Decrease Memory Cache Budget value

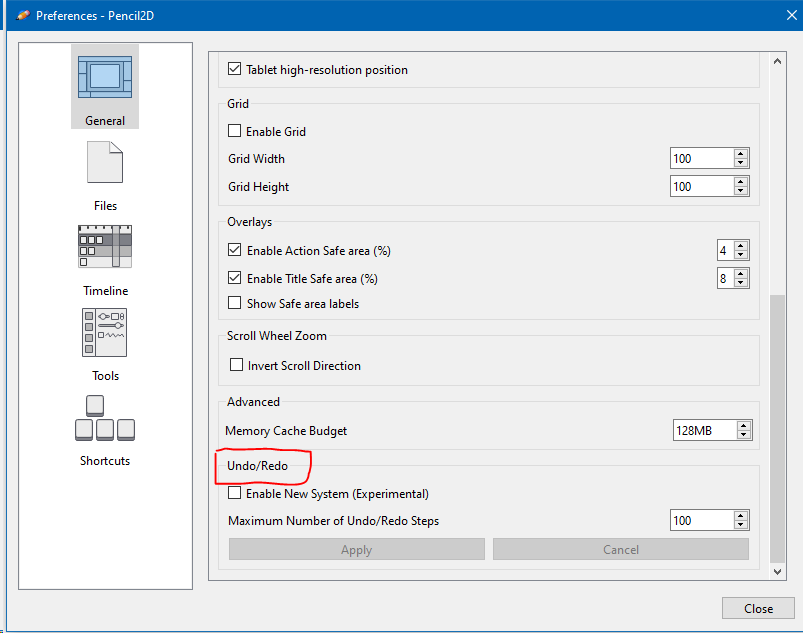[744, 435]
